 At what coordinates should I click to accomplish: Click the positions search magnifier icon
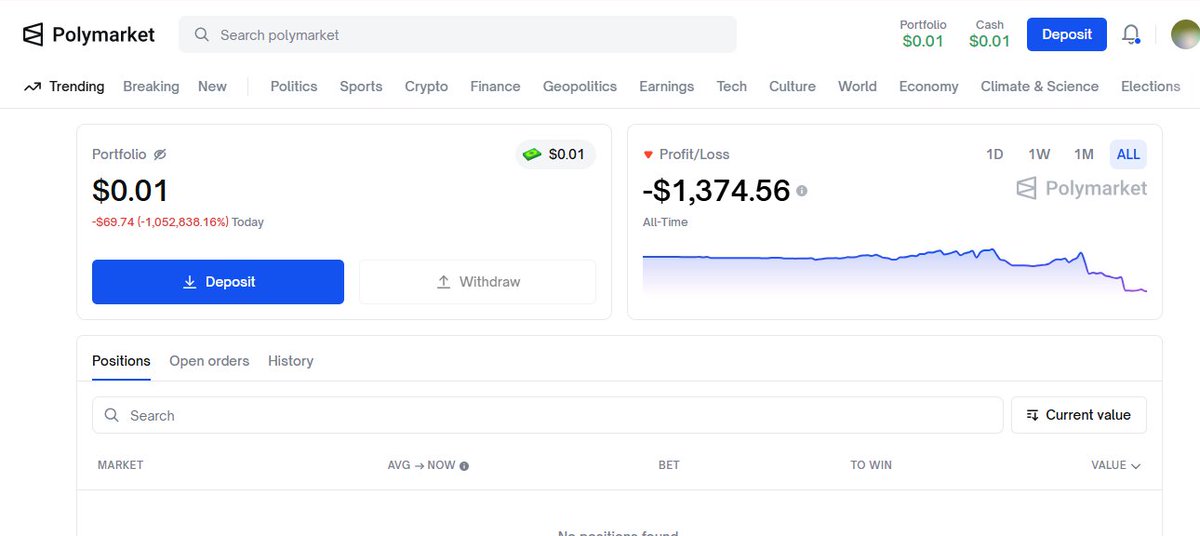point(113,415)
